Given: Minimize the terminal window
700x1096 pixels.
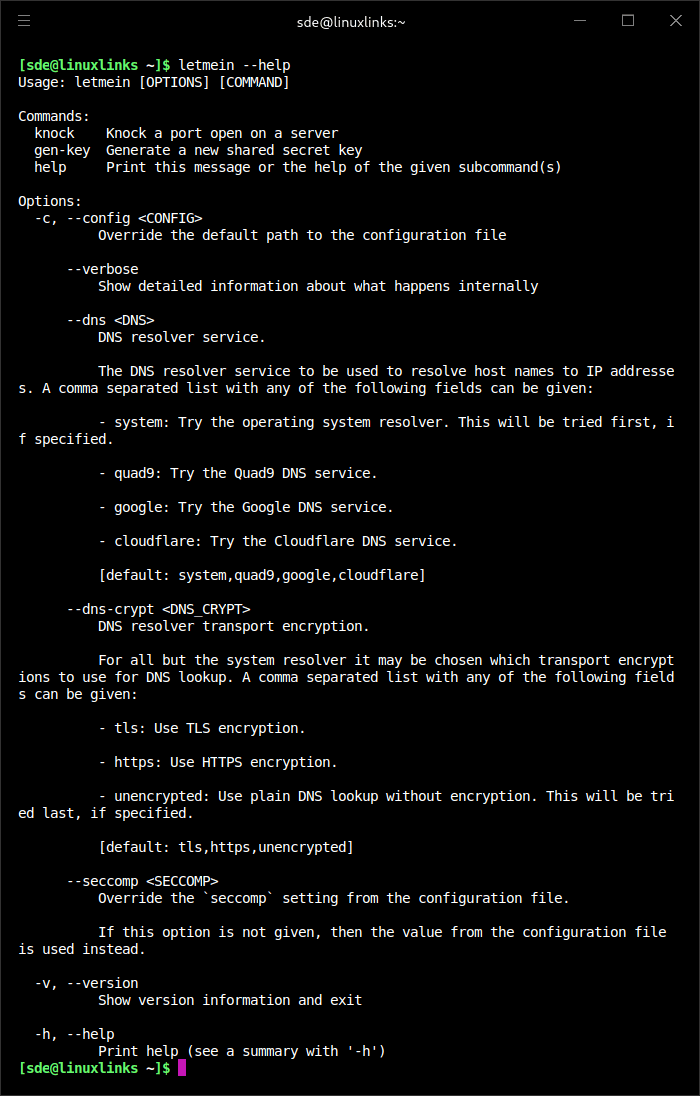Looking at the screenshot, I should (x=579, y=20).
